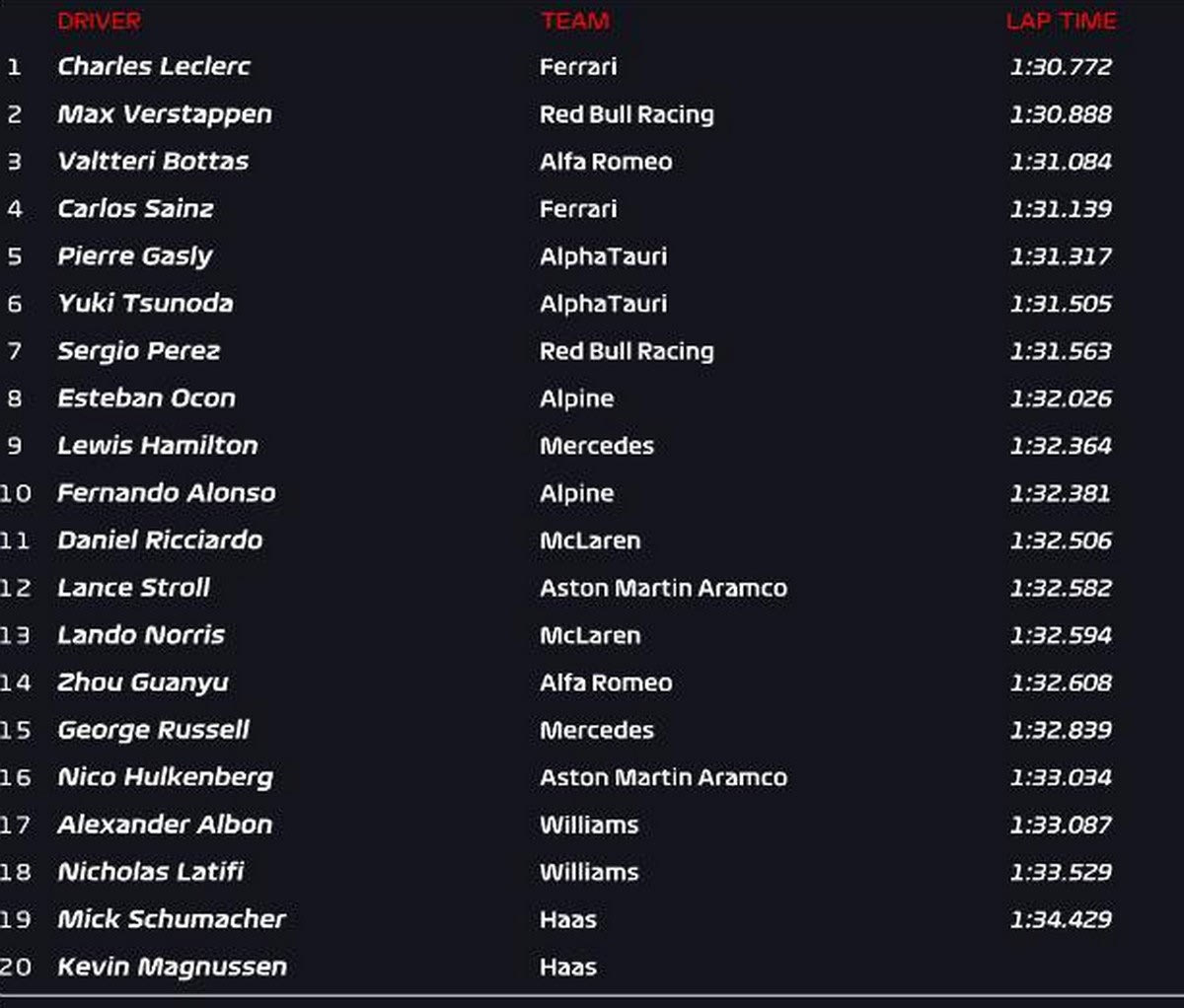Click McLaren team beside Lando Norris

590,635
